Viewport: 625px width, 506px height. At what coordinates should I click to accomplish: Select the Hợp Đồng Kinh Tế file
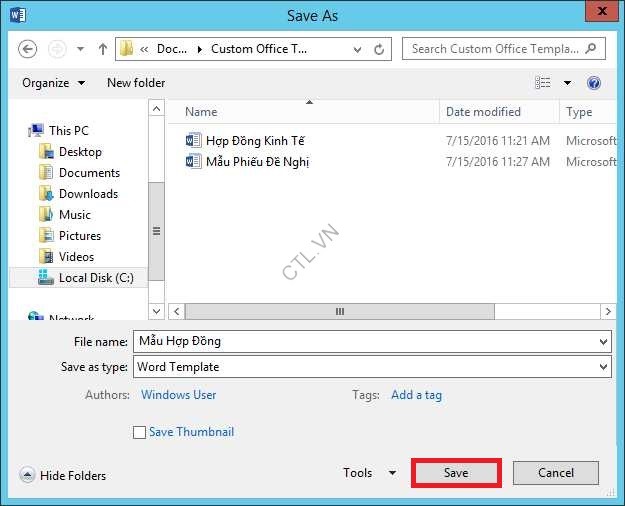(x=255, y=141)
